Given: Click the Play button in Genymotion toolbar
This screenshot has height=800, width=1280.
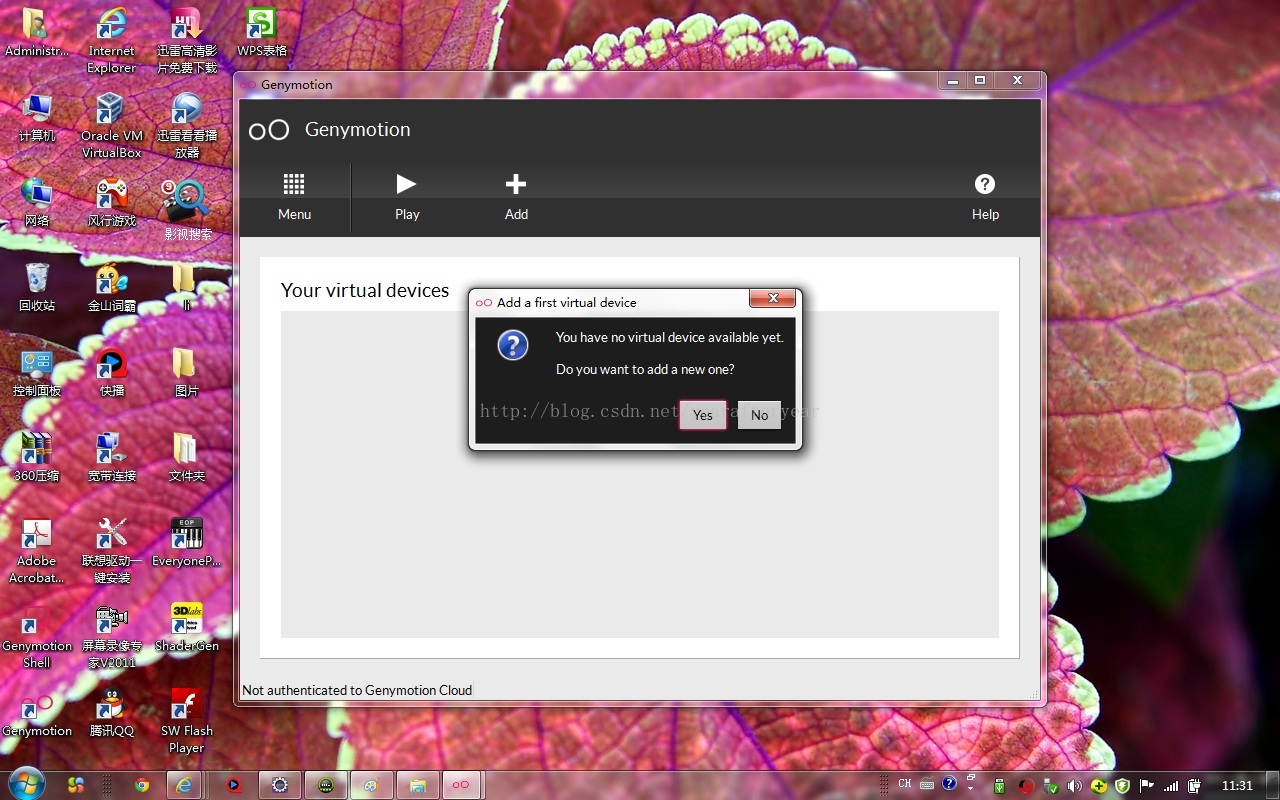Looking at the screenshot, I should pos(407,197).
